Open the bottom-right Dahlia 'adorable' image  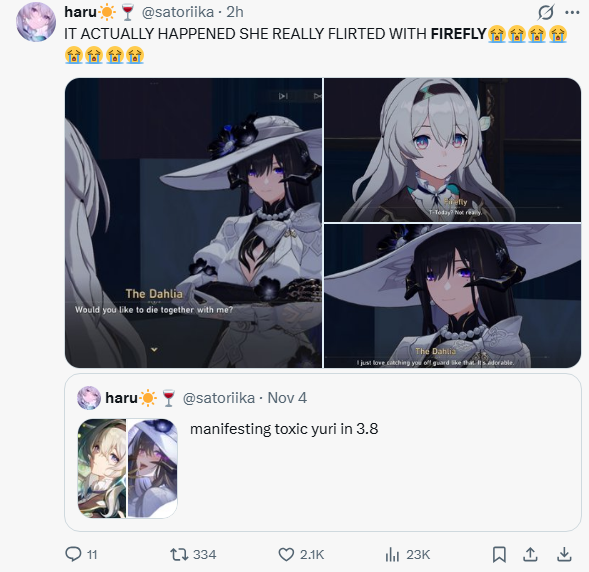pos(453,296)
